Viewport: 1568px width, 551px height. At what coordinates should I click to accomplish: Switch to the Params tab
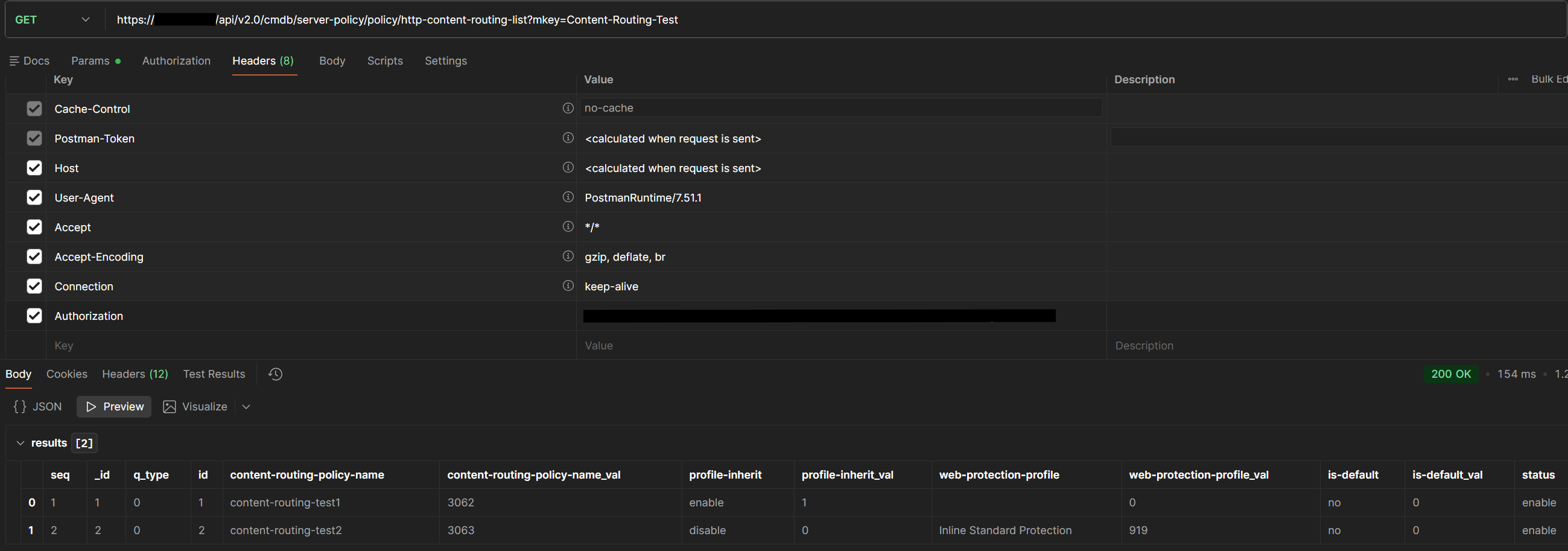click(x=95, y=61)
